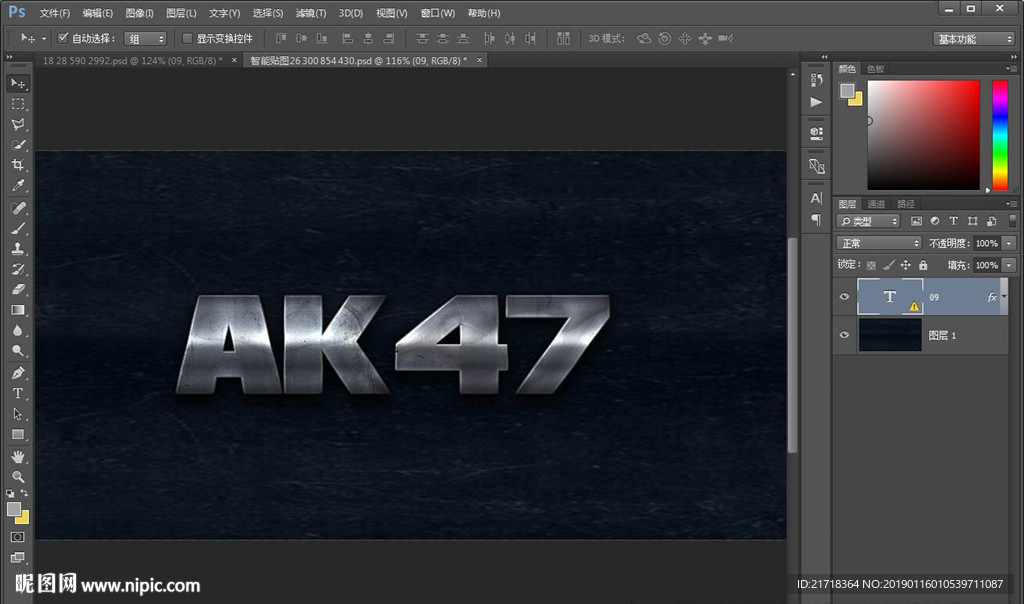Expand the 09 layer effects
Screen dimensions: 1024x604
coord(1004,296)
